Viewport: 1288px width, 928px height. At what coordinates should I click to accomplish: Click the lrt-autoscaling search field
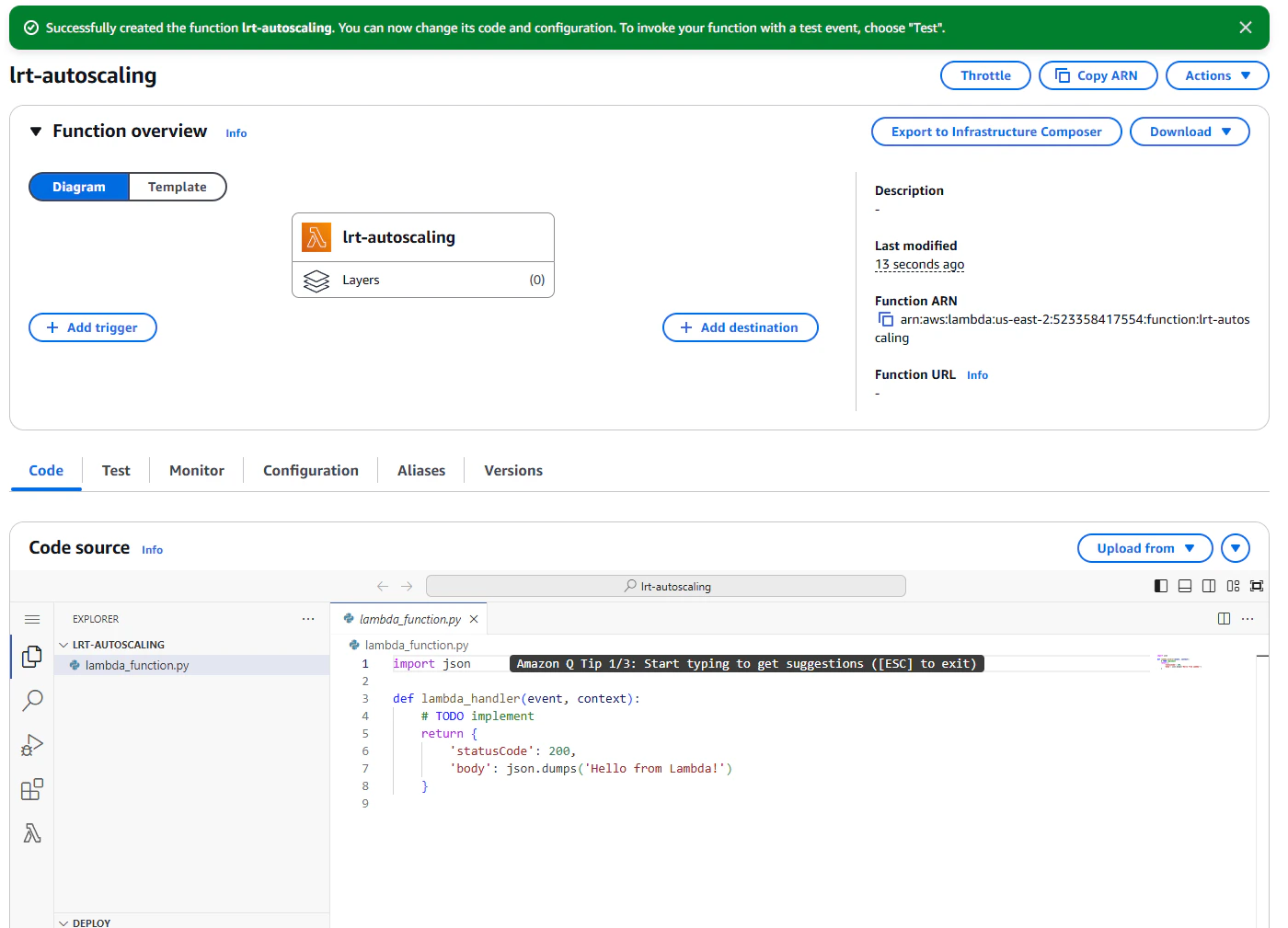[666, 586]
